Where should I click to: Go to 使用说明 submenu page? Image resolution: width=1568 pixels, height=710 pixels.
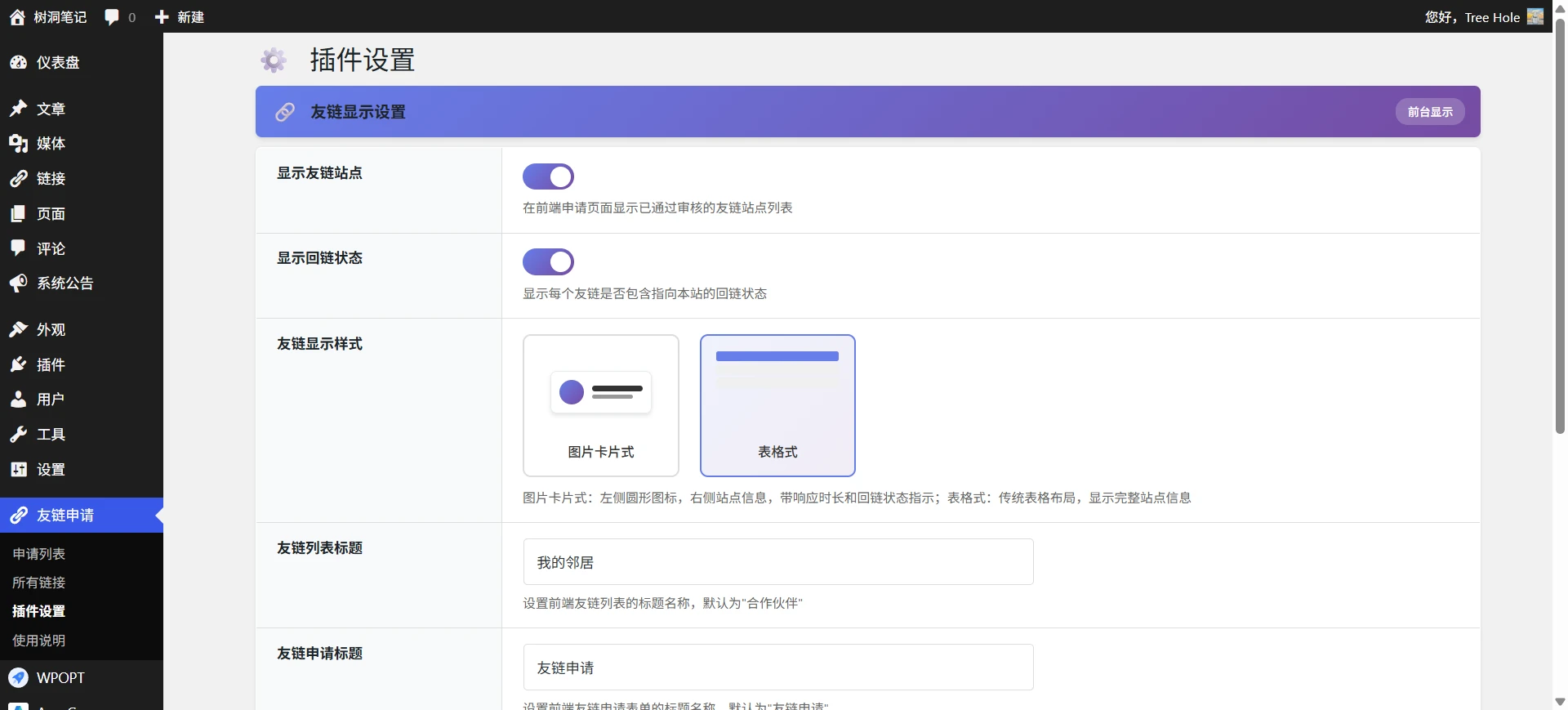coord(39,641)
